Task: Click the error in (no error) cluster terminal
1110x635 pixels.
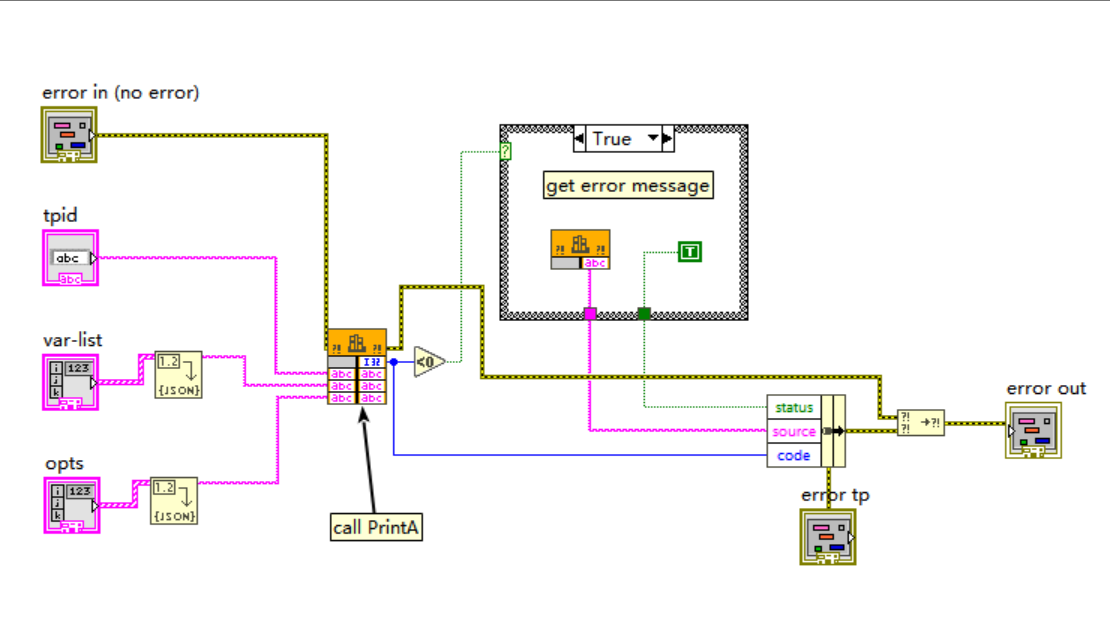Action: [x=68, y=134]
